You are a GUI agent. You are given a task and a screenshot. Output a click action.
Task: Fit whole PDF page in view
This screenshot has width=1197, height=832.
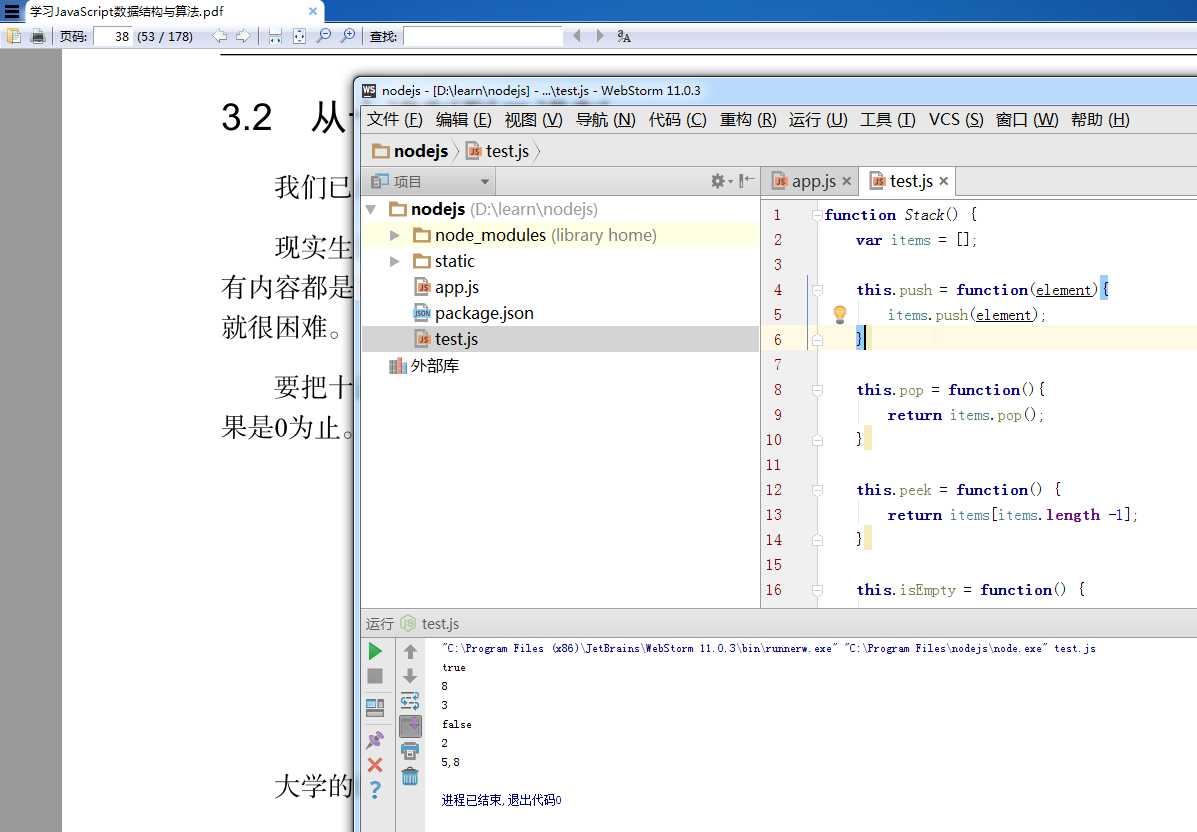point(299,36)
